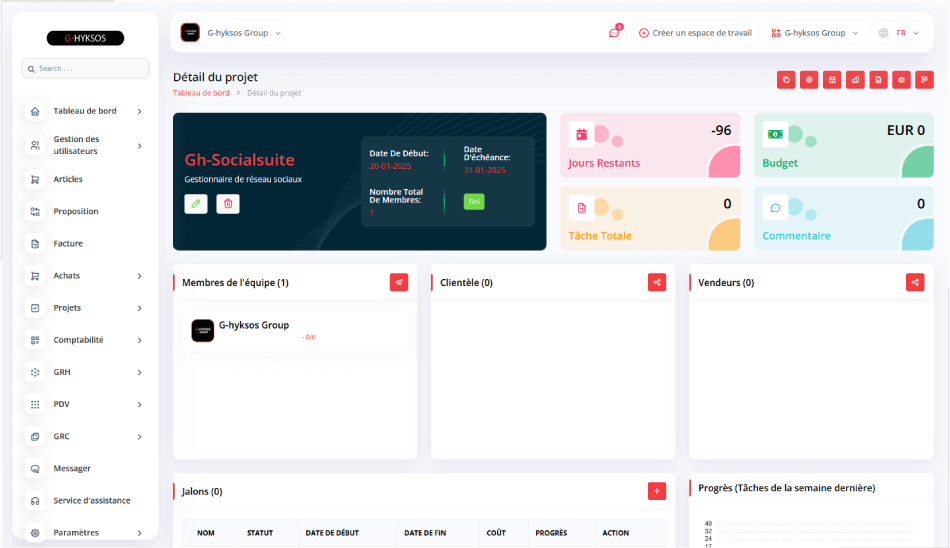
Task: Expand the GRC submenu chevron
Action: (x=139, y=437)
